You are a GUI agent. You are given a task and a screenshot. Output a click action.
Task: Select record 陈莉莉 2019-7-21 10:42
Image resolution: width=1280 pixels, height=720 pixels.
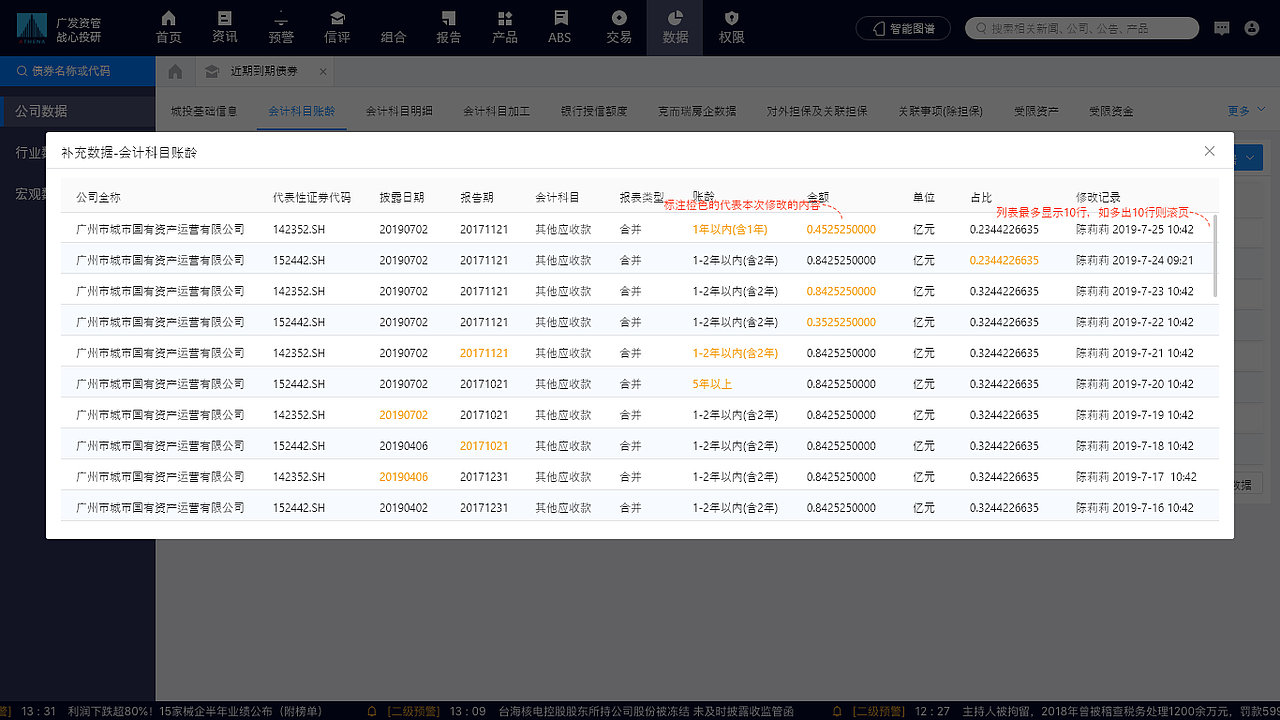pos(1135,353)
